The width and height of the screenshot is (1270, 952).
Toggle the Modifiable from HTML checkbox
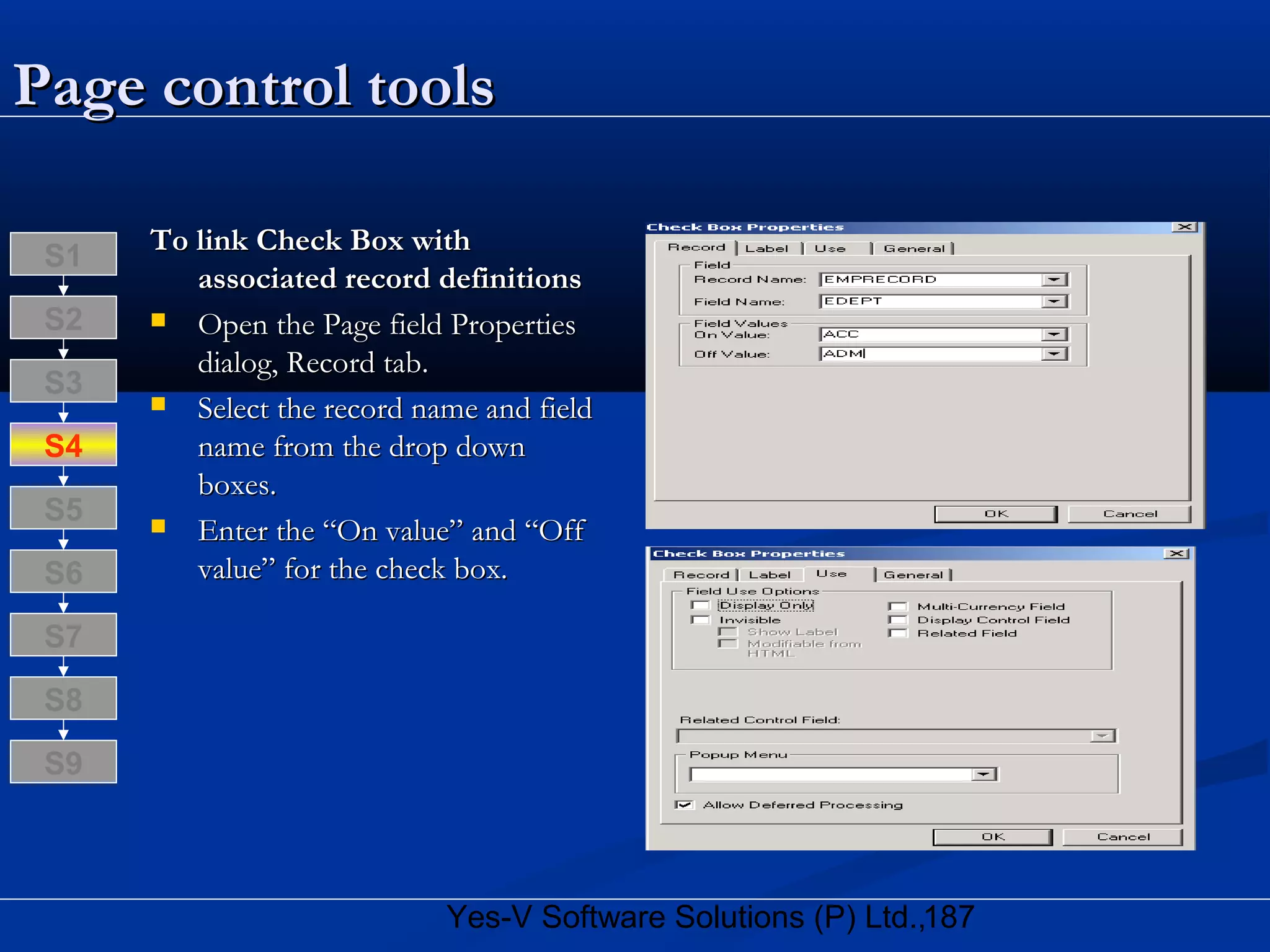(x=728, y=644)
